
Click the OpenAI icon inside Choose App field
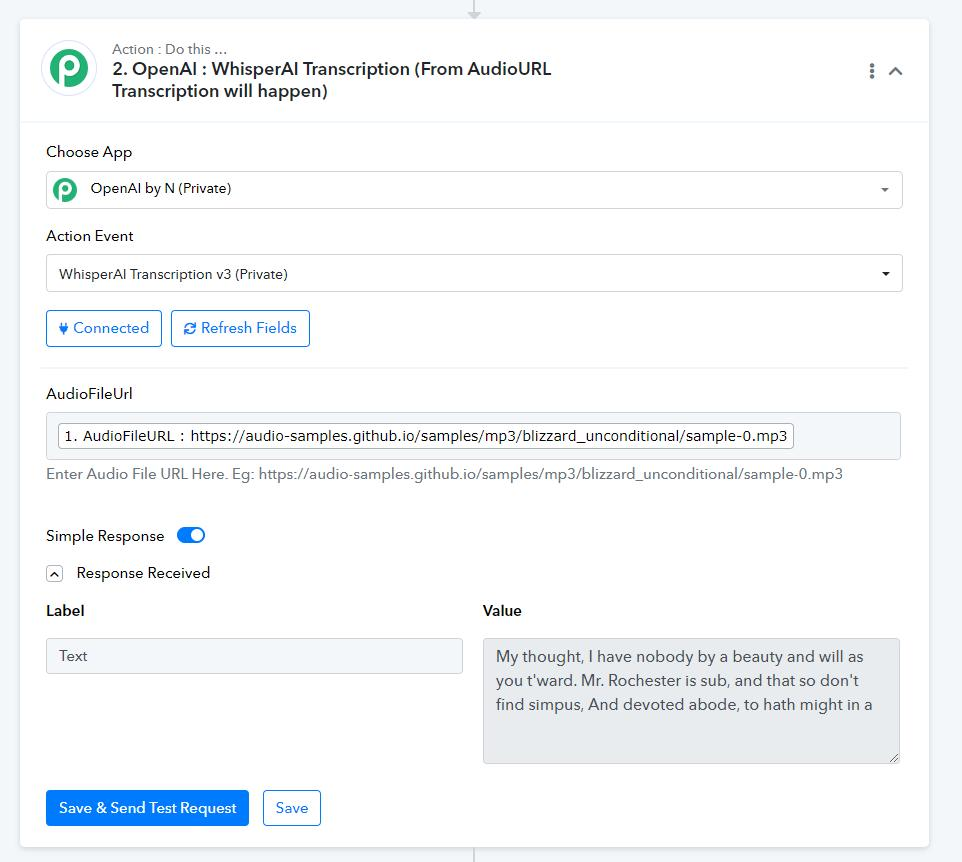click(x=65, y=190)
